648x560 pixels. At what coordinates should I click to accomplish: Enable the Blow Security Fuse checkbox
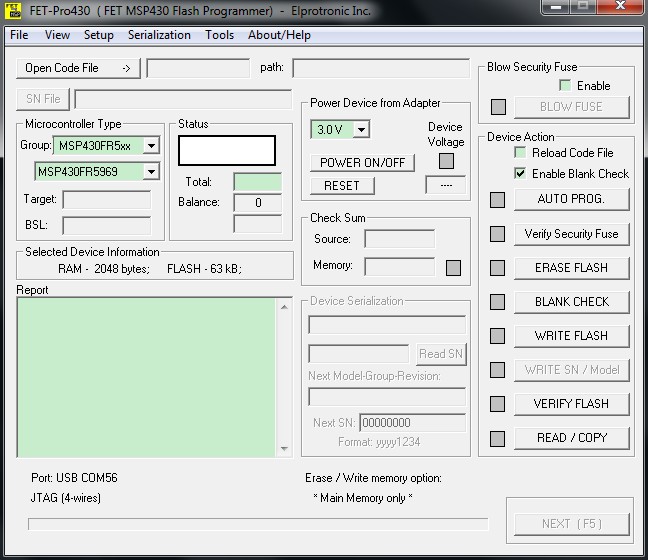click(565, 85)
